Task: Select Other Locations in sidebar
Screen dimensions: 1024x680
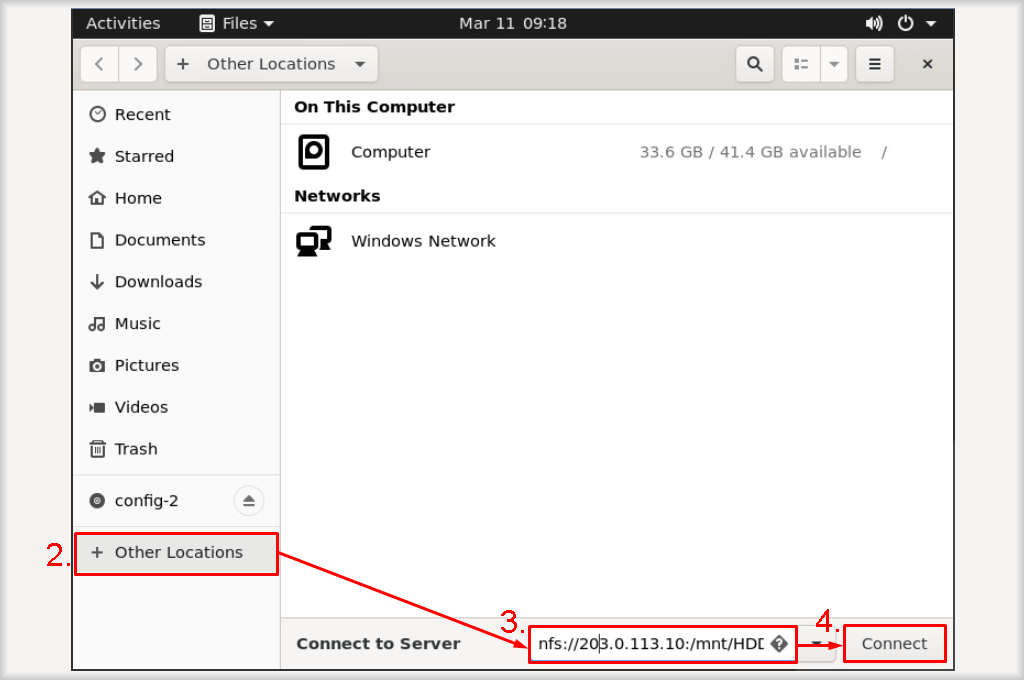Action: (x=176, y=553)
